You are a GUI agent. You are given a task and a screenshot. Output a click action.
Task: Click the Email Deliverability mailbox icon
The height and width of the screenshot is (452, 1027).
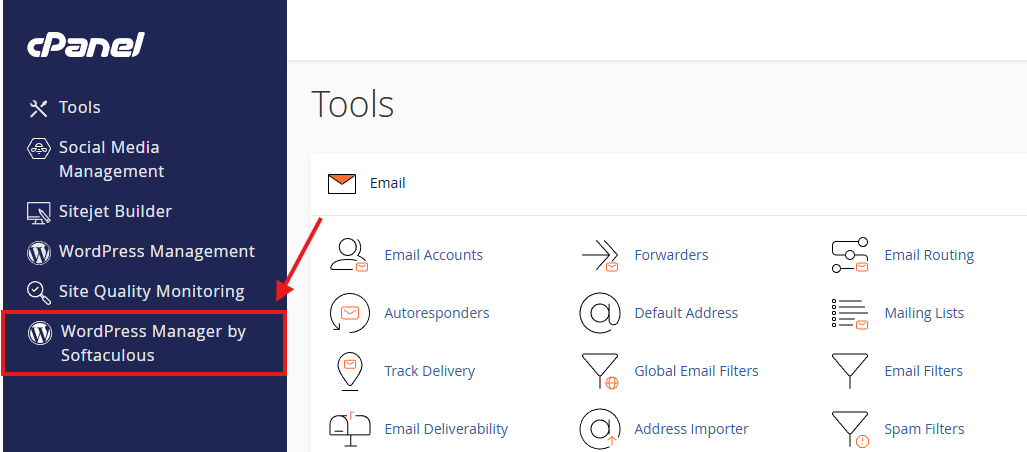coord(349,430)
